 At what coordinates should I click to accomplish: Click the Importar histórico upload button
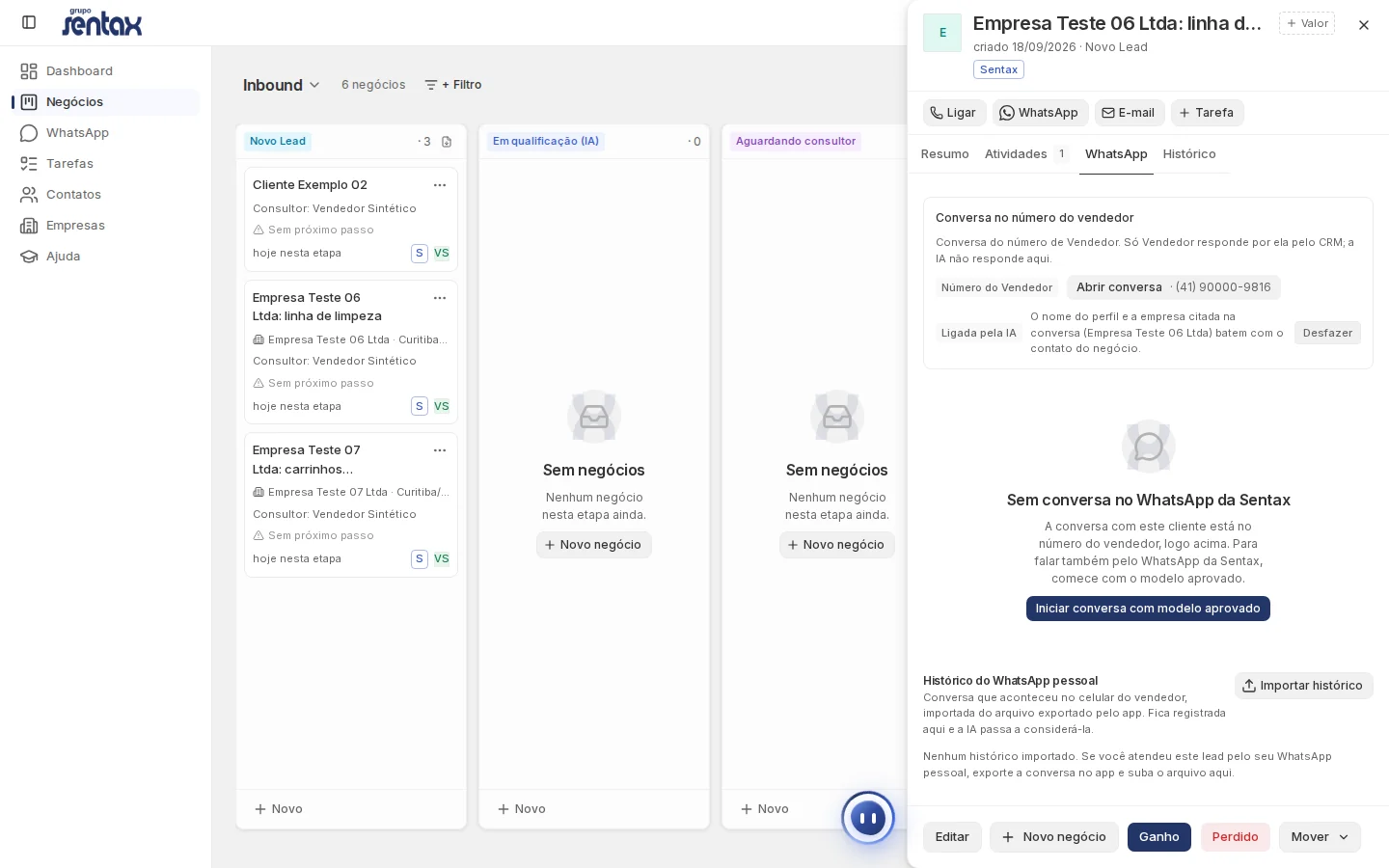(1303, 686)
